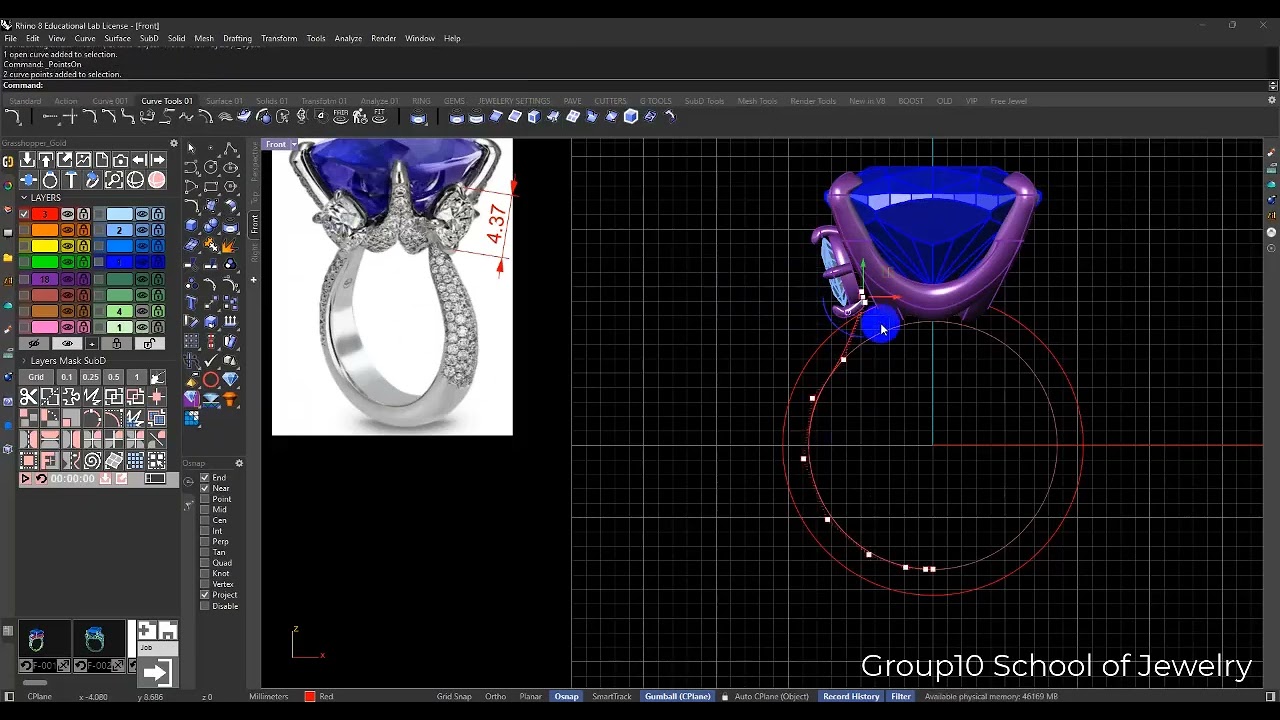Image resolution: width=1280 pixels, height=720 pixels.
Task: Switch to the PAVE toolbar tab
Action: 572,101
